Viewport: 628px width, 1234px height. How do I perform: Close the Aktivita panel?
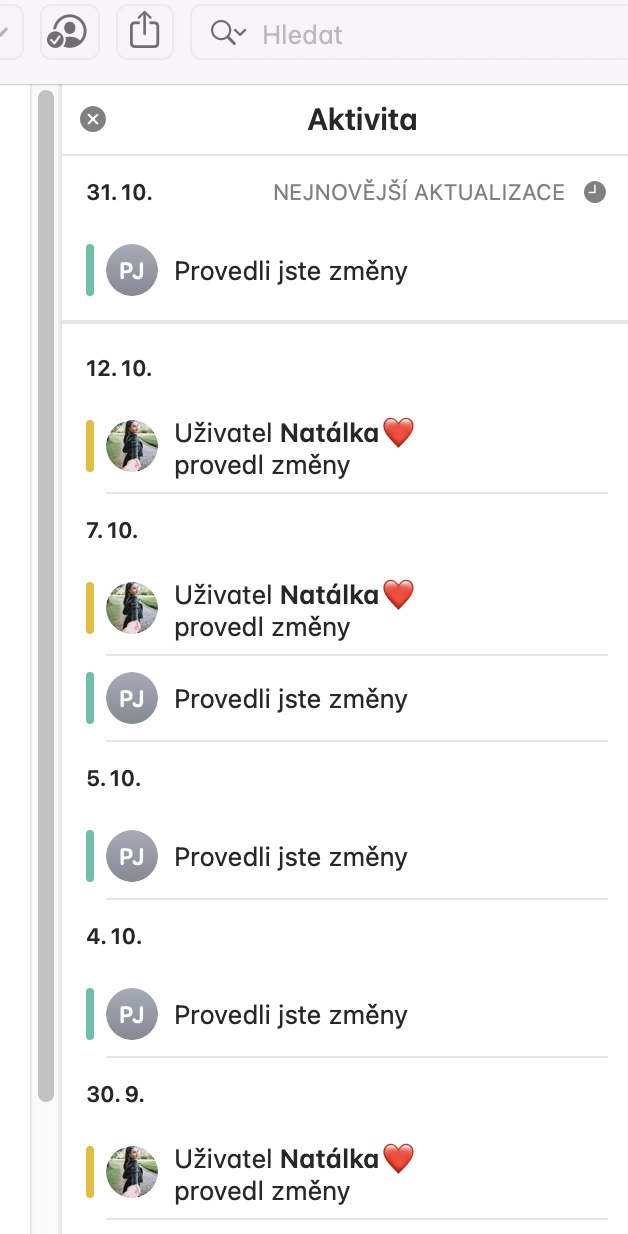93,120
